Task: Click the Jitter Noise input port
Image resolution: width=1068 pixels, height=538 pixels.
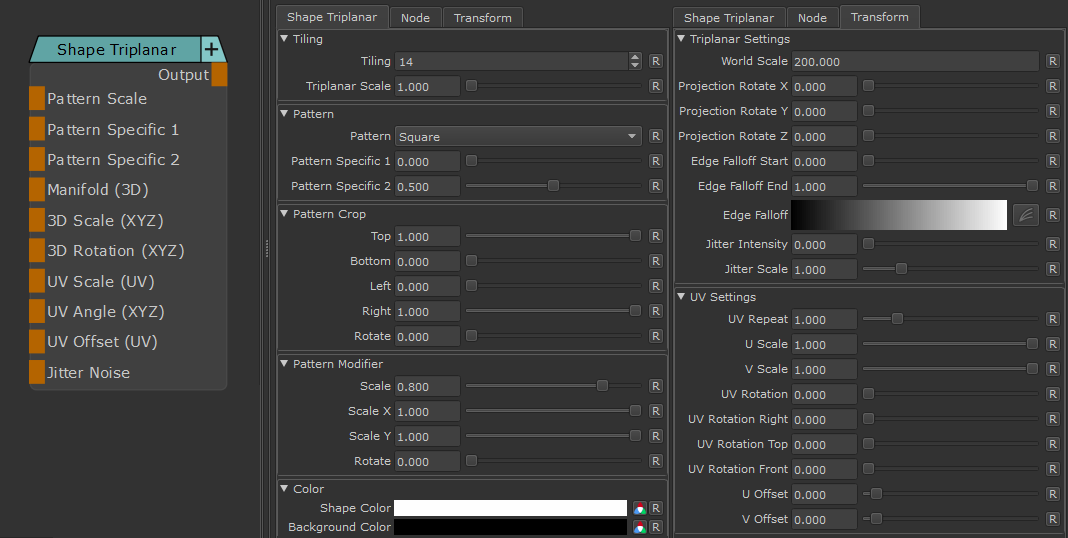Action: pos(37,373)
